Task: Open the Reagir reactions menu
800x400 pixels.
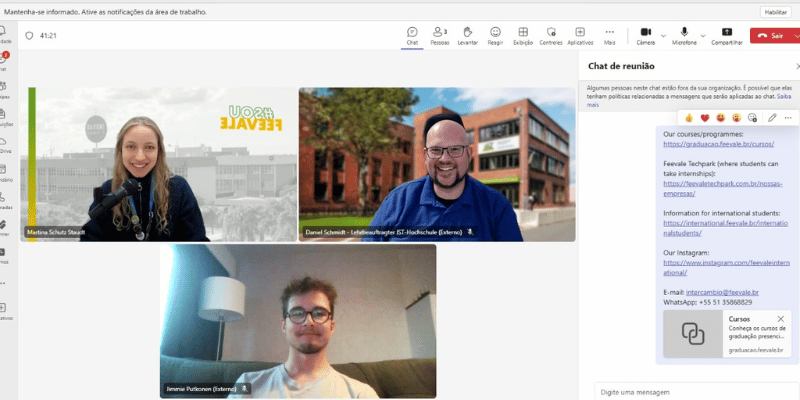Action: [x=495, y=35]
